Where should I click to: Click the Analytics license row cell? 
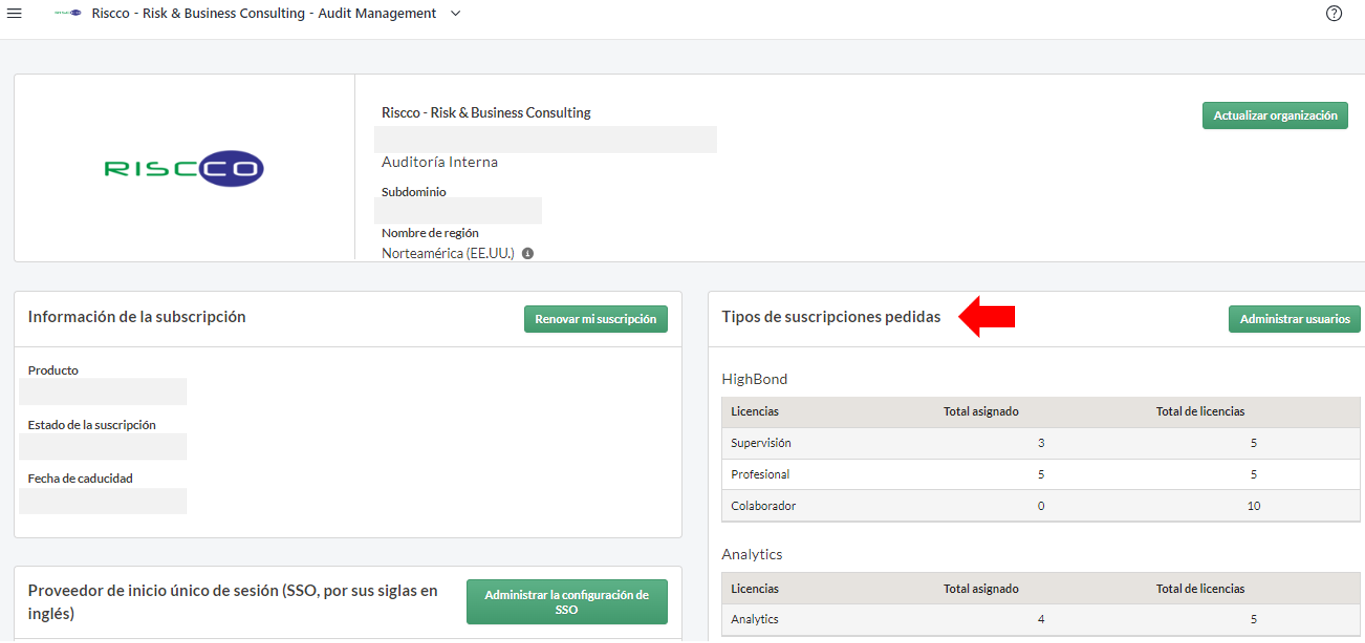click(x=755, y=619)
